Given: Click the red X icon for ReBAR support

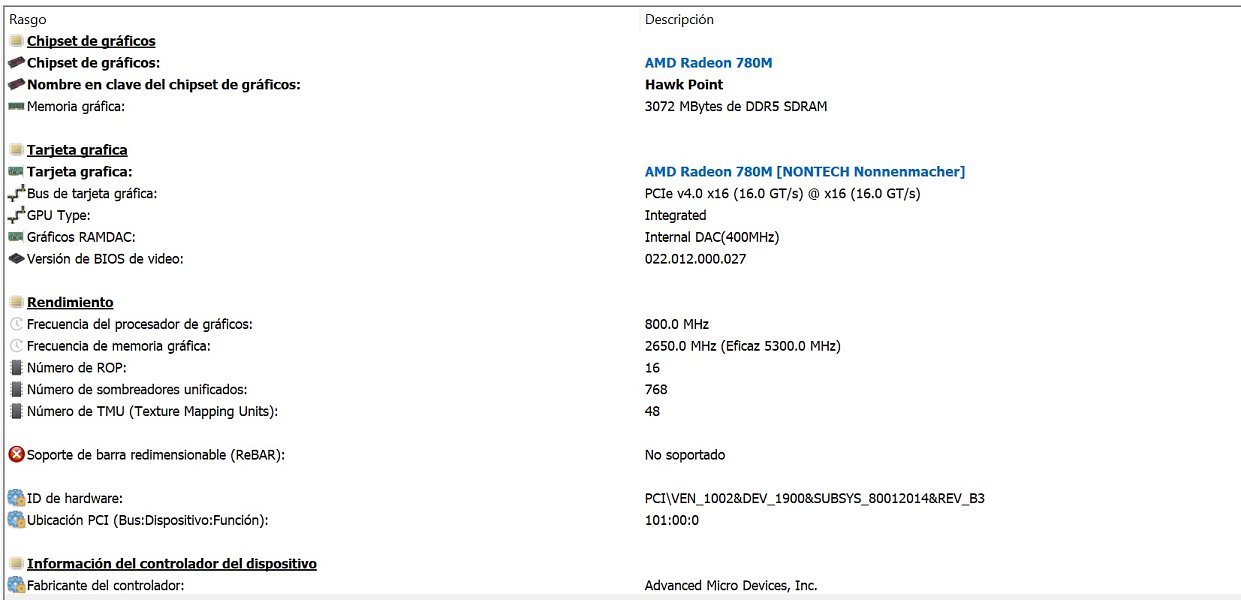Looking at the screenshot, I should click(16, 455).
